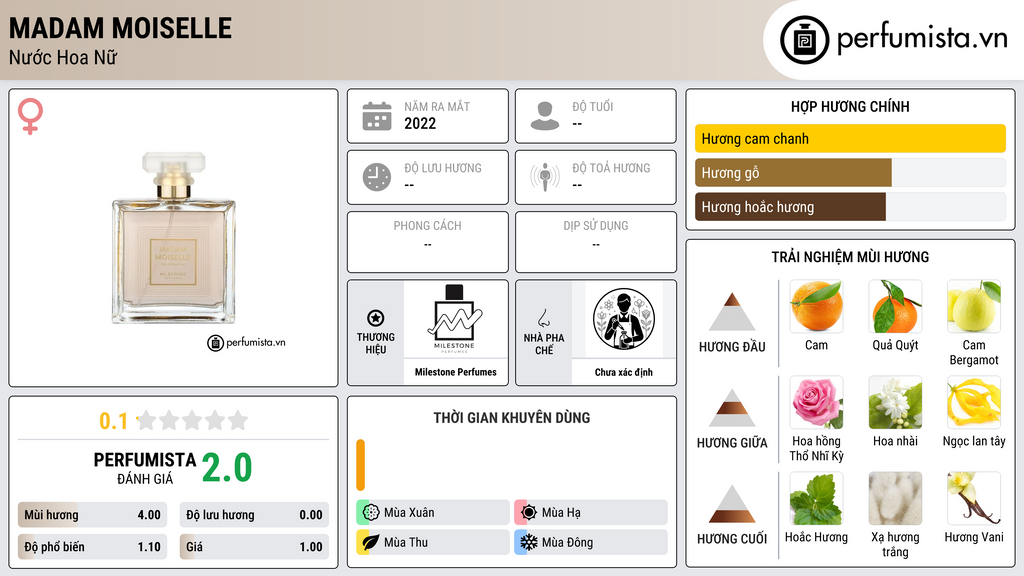Click the calendar icon beside Năm Ra Mắt
The height and width of the screenshot is (576, 1024).
pyautogui.click(x=377, y=116)
